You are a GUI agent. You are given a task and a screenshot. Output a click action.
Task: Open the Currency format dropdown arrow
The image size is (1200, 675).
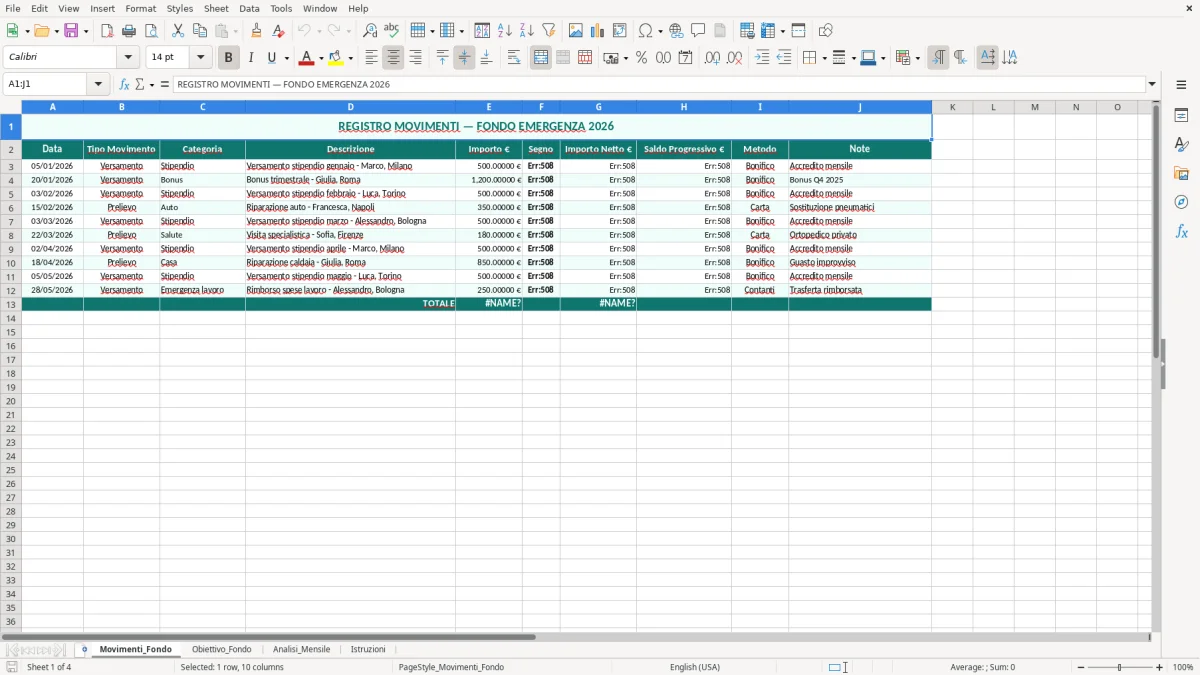point(625,58)
